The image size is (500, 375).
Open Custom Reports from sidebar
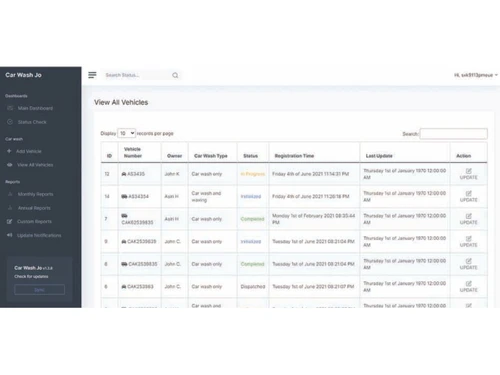coord(34,221)
